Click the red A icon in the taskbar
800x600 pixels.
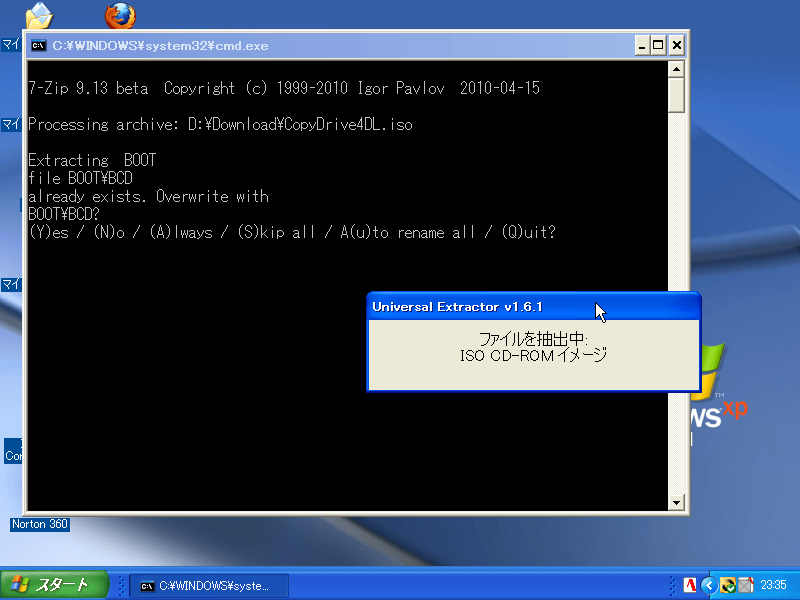(690, 585)
